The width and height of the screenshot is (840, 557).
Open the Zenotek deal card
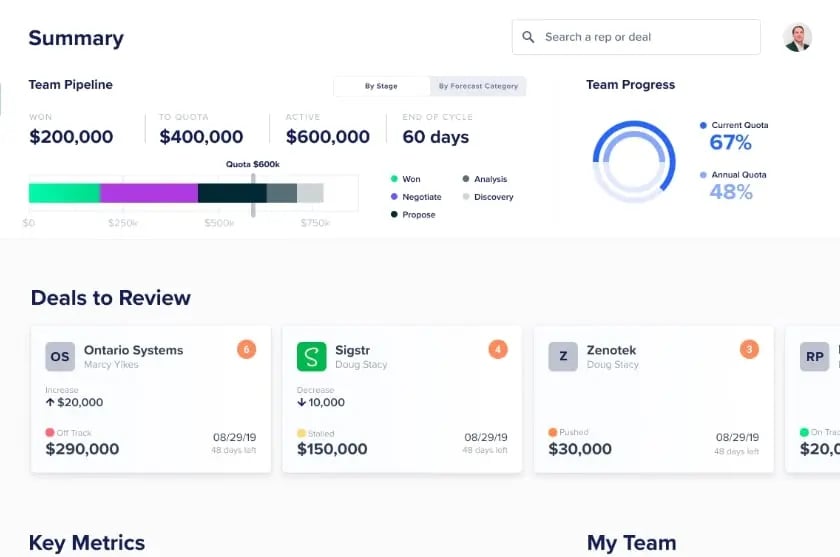click(x=654, y=400)
